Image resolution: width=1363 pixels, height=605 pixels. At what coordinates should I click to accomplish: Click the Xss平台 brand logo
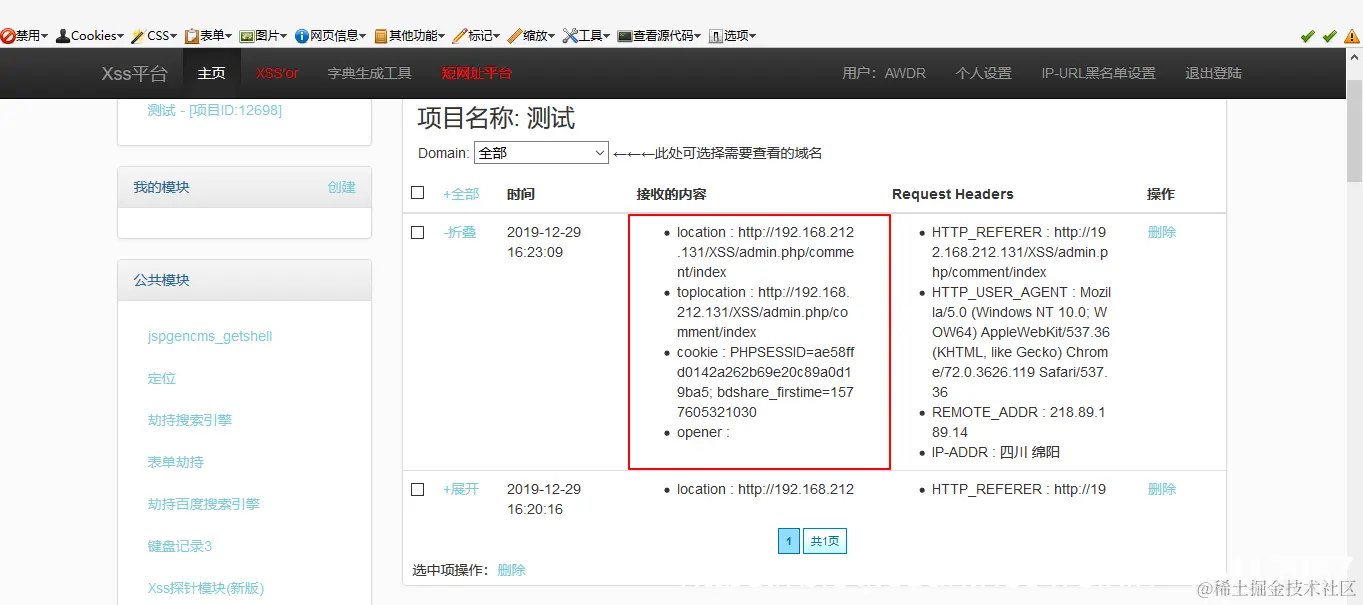134,73
